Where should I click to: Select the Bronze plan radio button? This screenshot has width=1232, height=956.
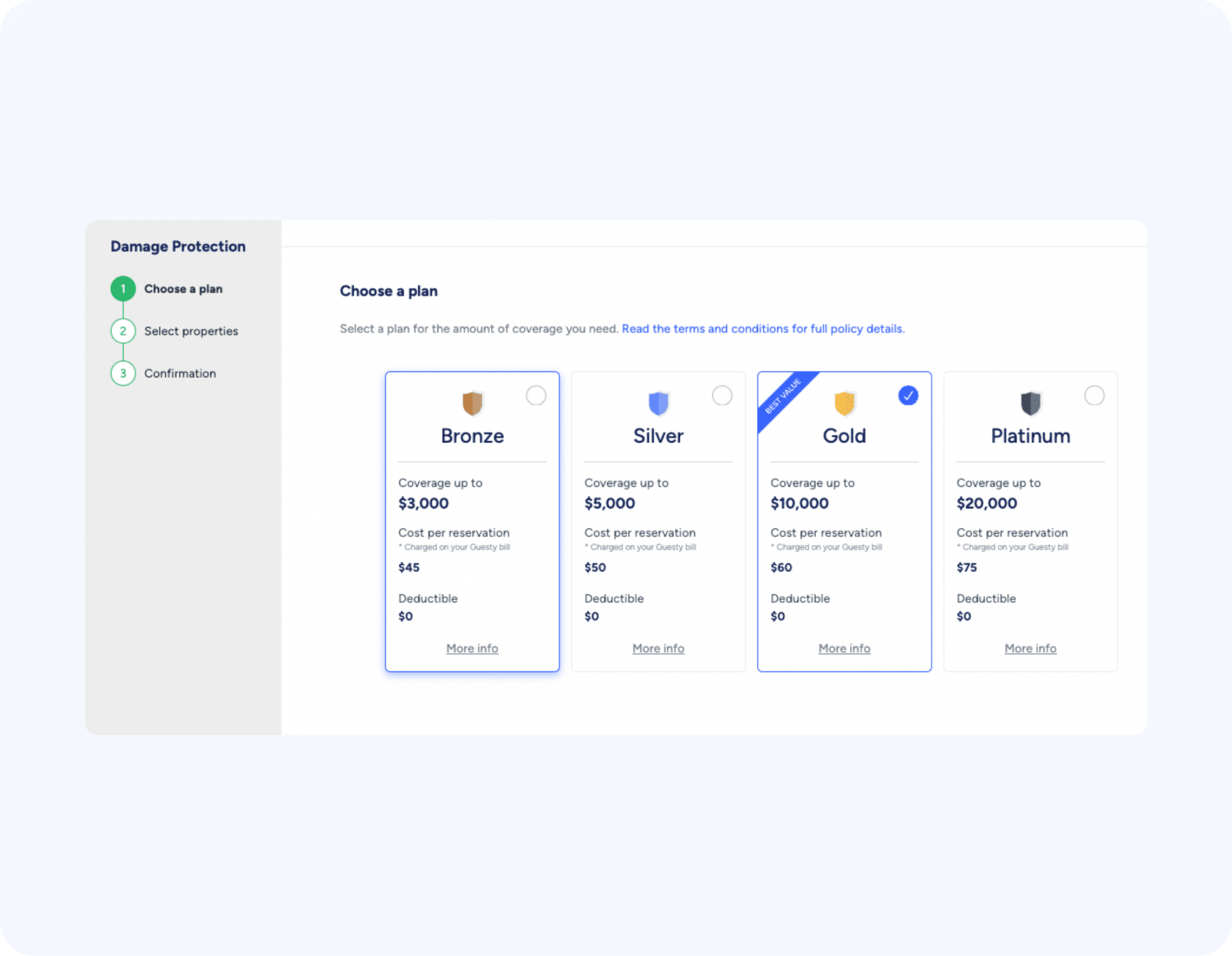coord(536,396)
